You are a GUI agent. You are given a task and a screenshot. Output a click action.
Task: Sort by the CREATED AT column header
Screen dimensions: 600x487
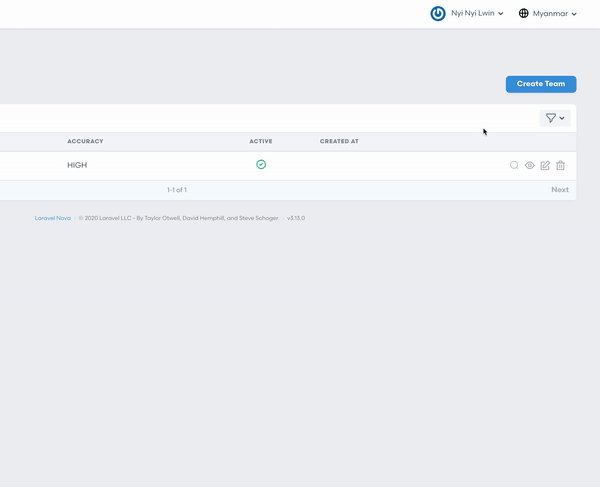[x=339, y=141]
